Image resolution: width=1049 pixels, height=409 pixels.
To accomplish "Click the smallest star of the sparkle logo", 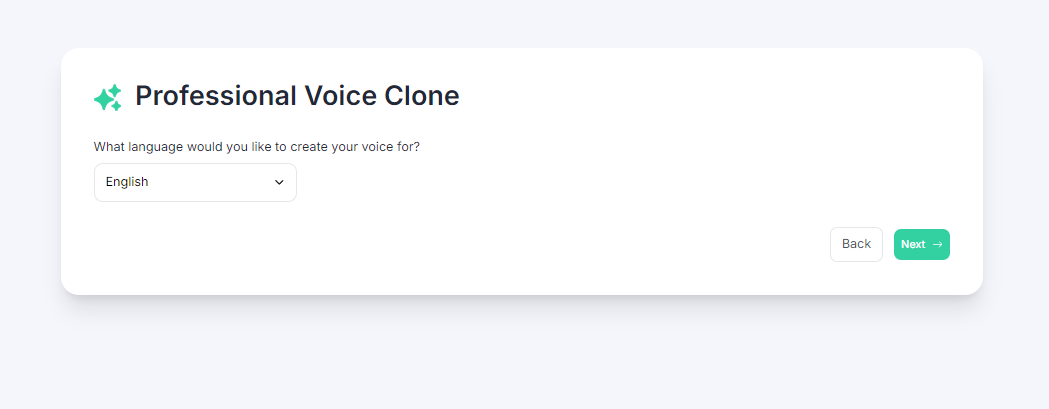I will click(116, 106).
